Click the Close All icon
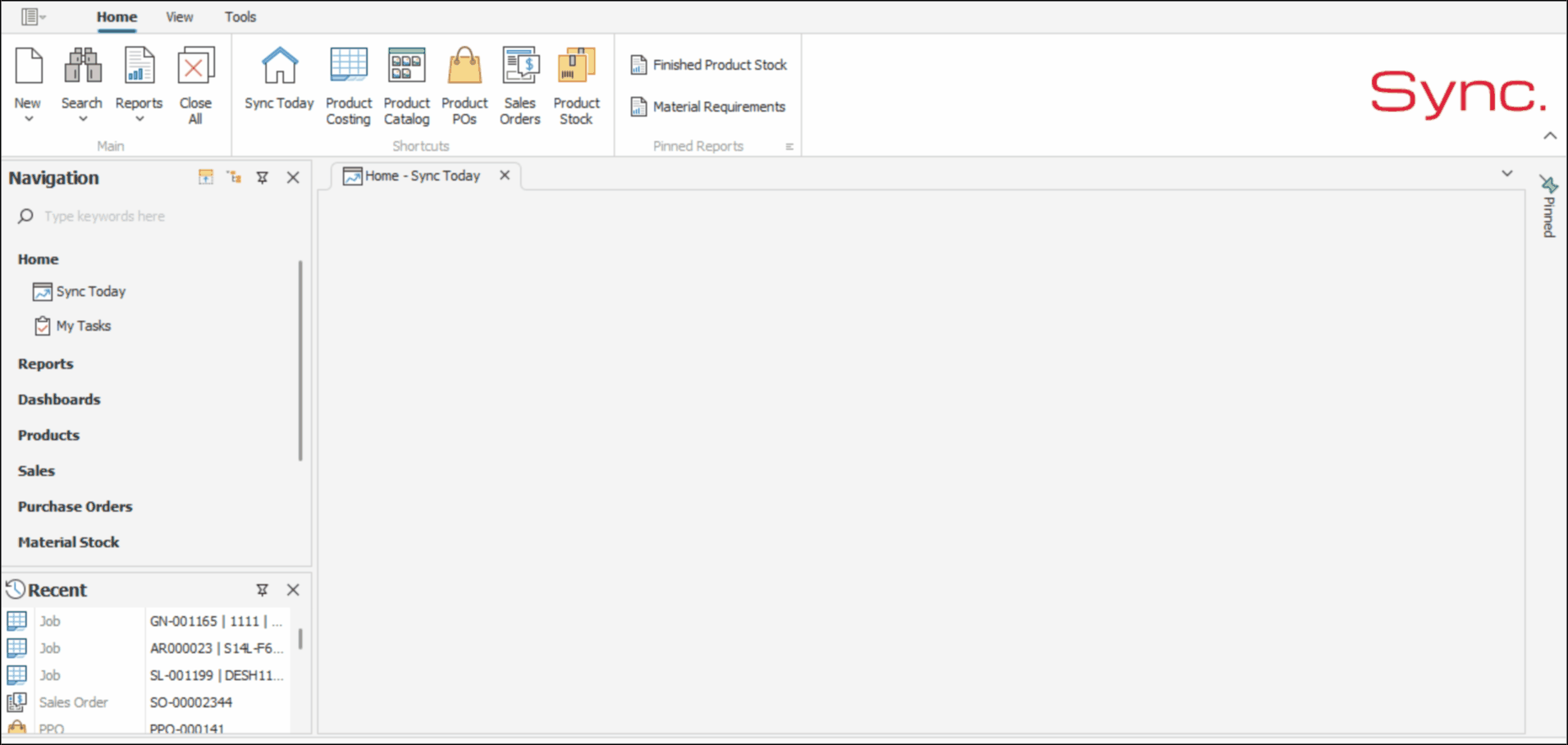 (195, 66)
